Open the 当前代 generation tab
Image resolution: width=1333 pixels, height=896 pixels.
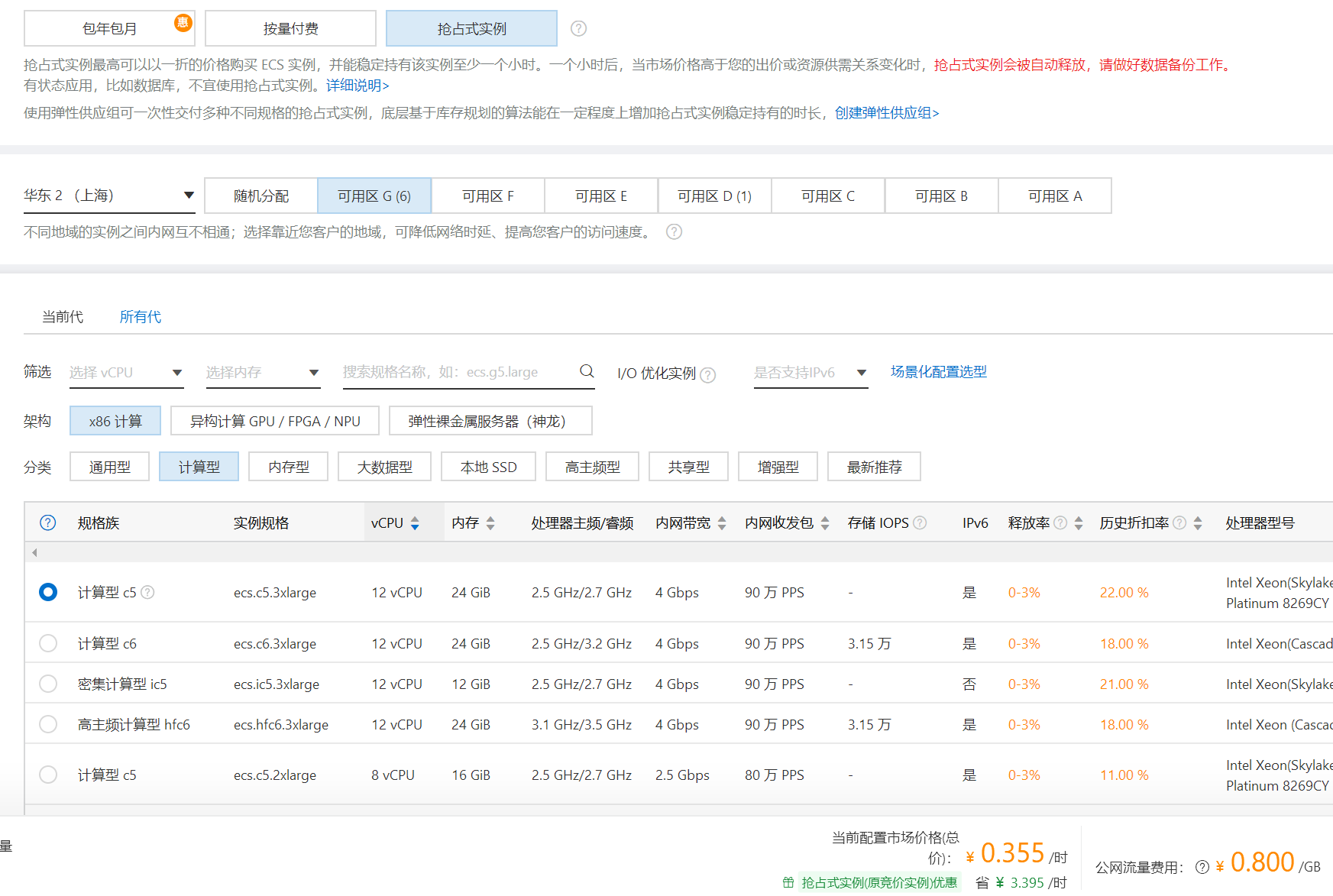pos(63,316)
